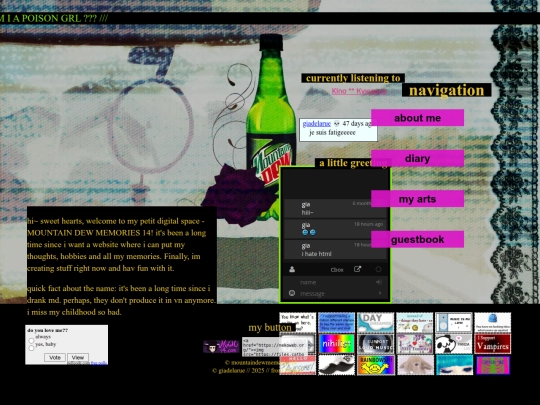The image size is (540, 405).
Task: Click the panda stamp
Action: coord(454,343)
